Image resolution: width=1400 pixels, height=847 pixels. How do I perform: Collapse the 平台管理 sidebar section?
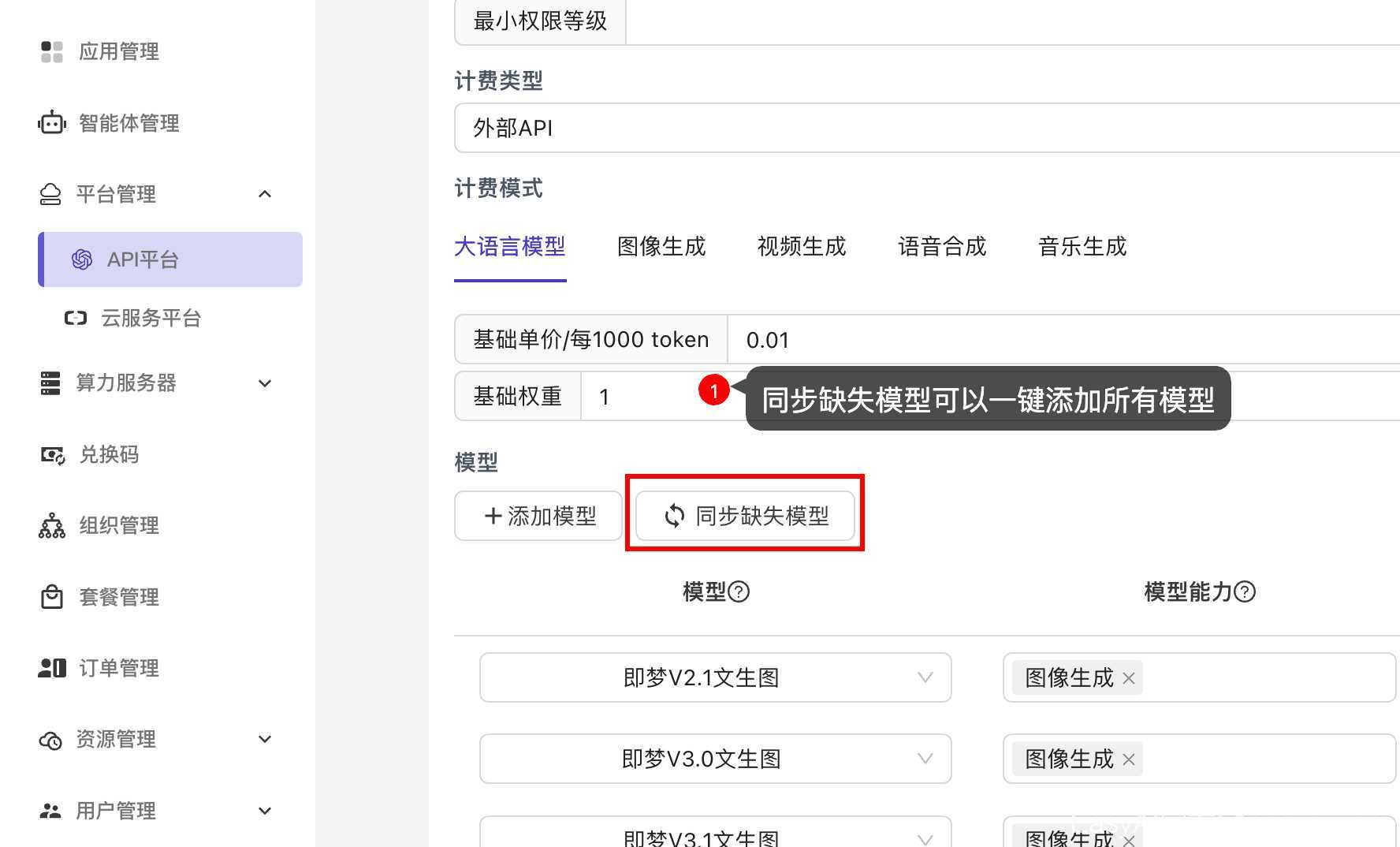265,194
